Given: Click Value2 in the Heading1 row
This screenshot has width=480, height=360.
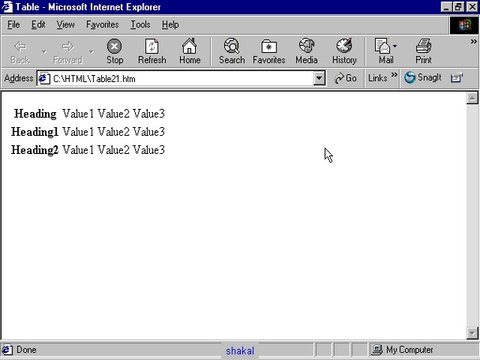Looking at the screenshot, I should (113, 132).
